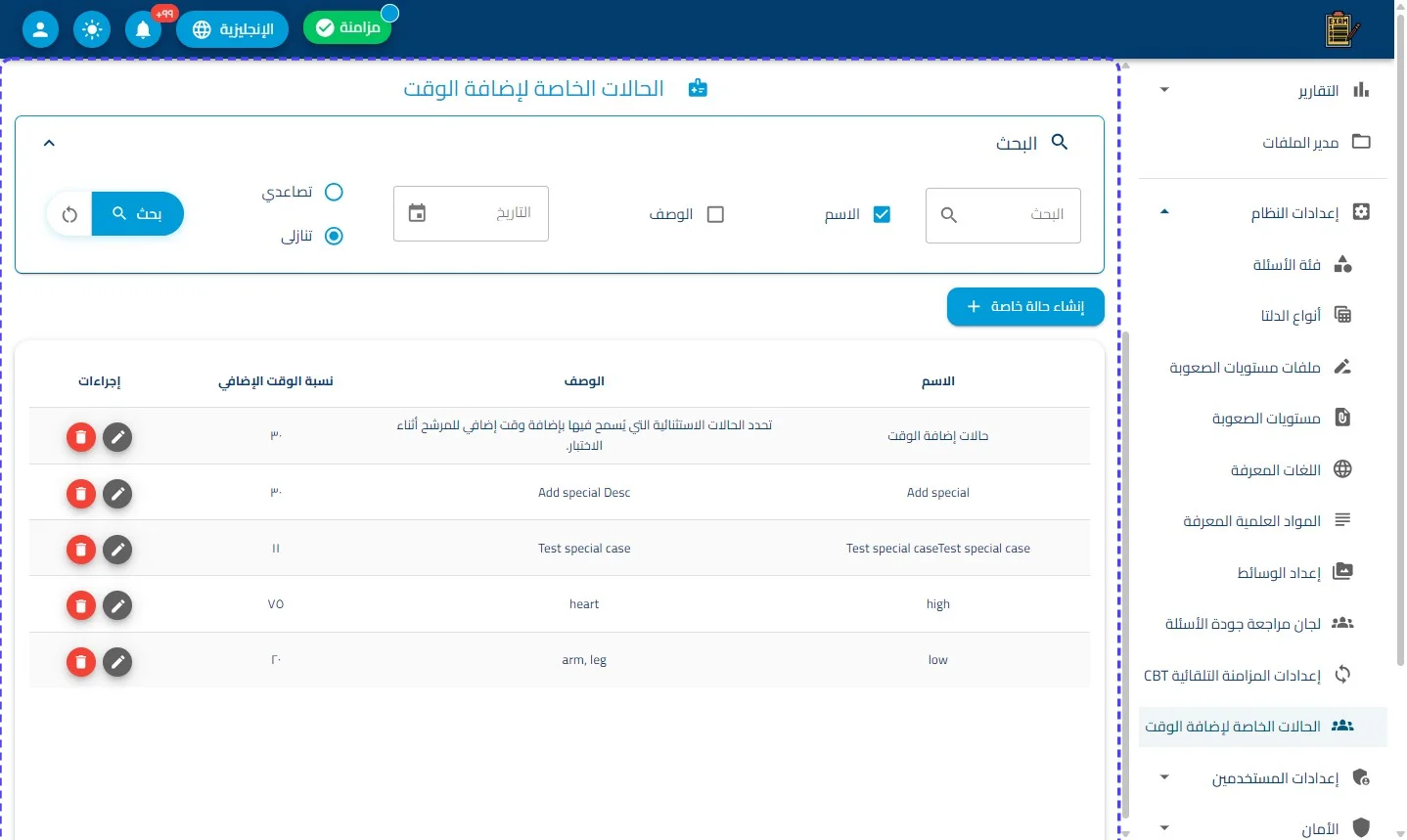Open the calendar date picker icon
1407x840 pixels.
click(x=417, y=213)
